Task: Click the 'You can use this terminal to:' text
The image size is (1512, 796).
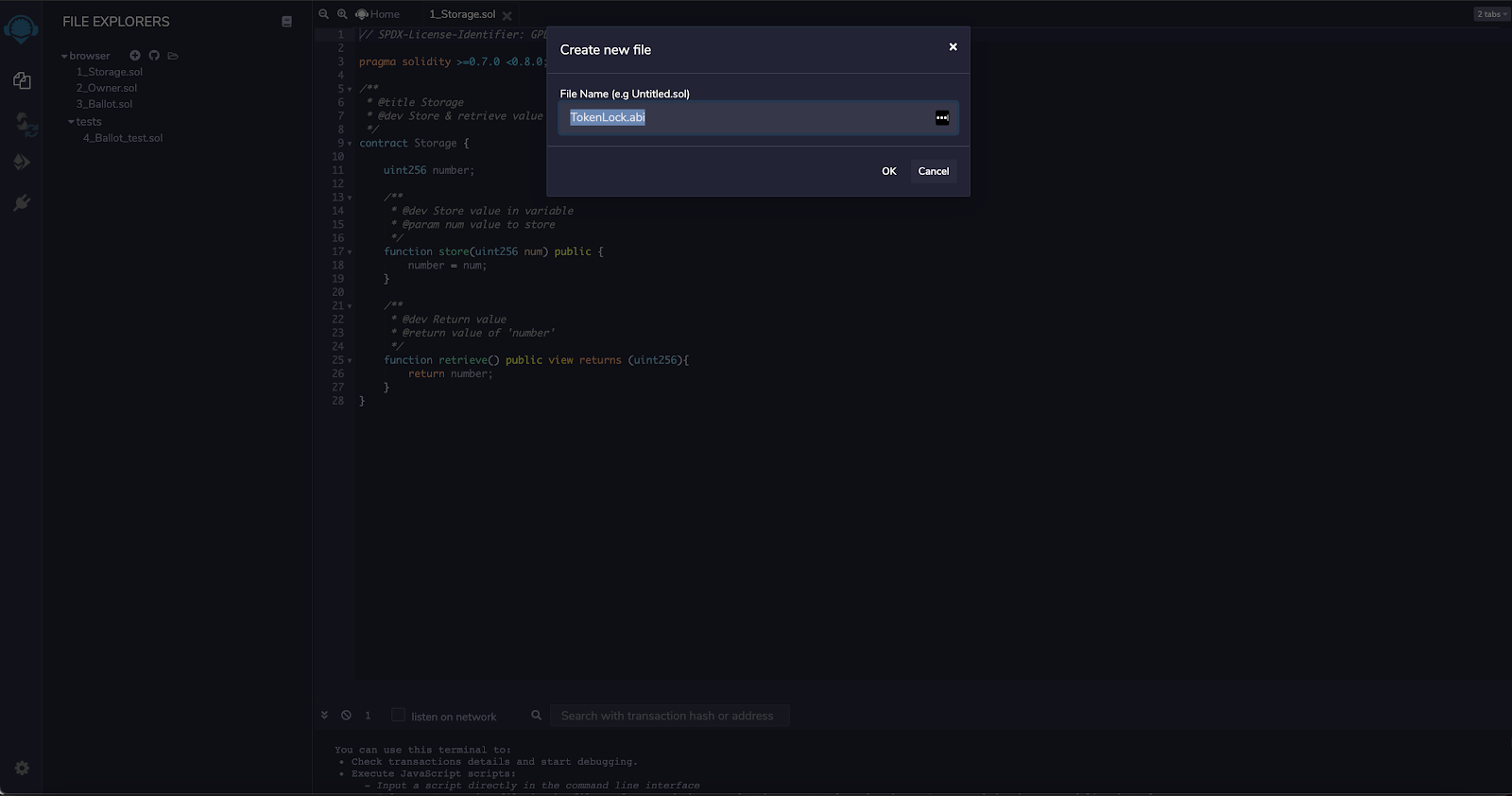Action: (422, 750)
